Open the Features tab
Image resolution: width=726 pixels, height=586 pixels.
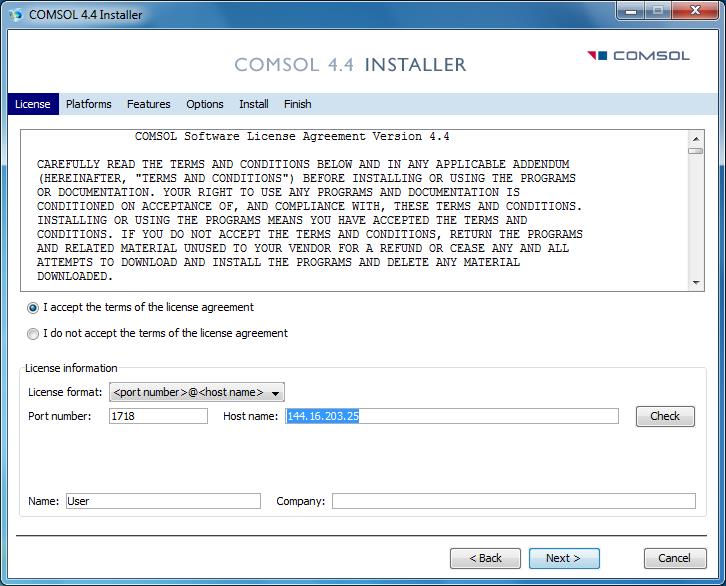point(148,104)
